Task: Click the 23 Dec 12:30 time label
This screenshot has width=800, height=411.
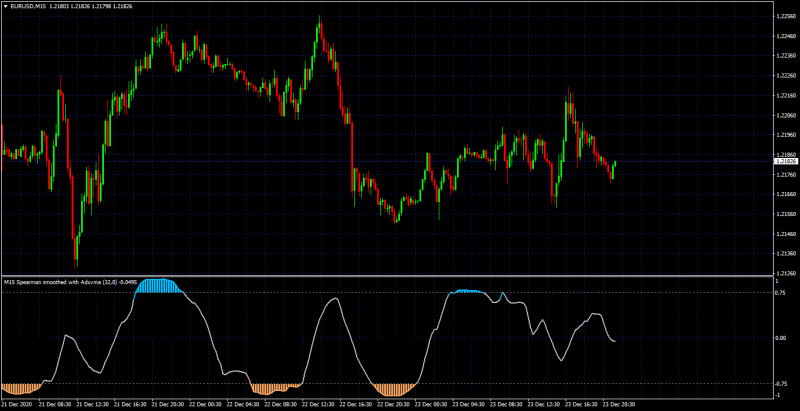Action: (546, 403)
